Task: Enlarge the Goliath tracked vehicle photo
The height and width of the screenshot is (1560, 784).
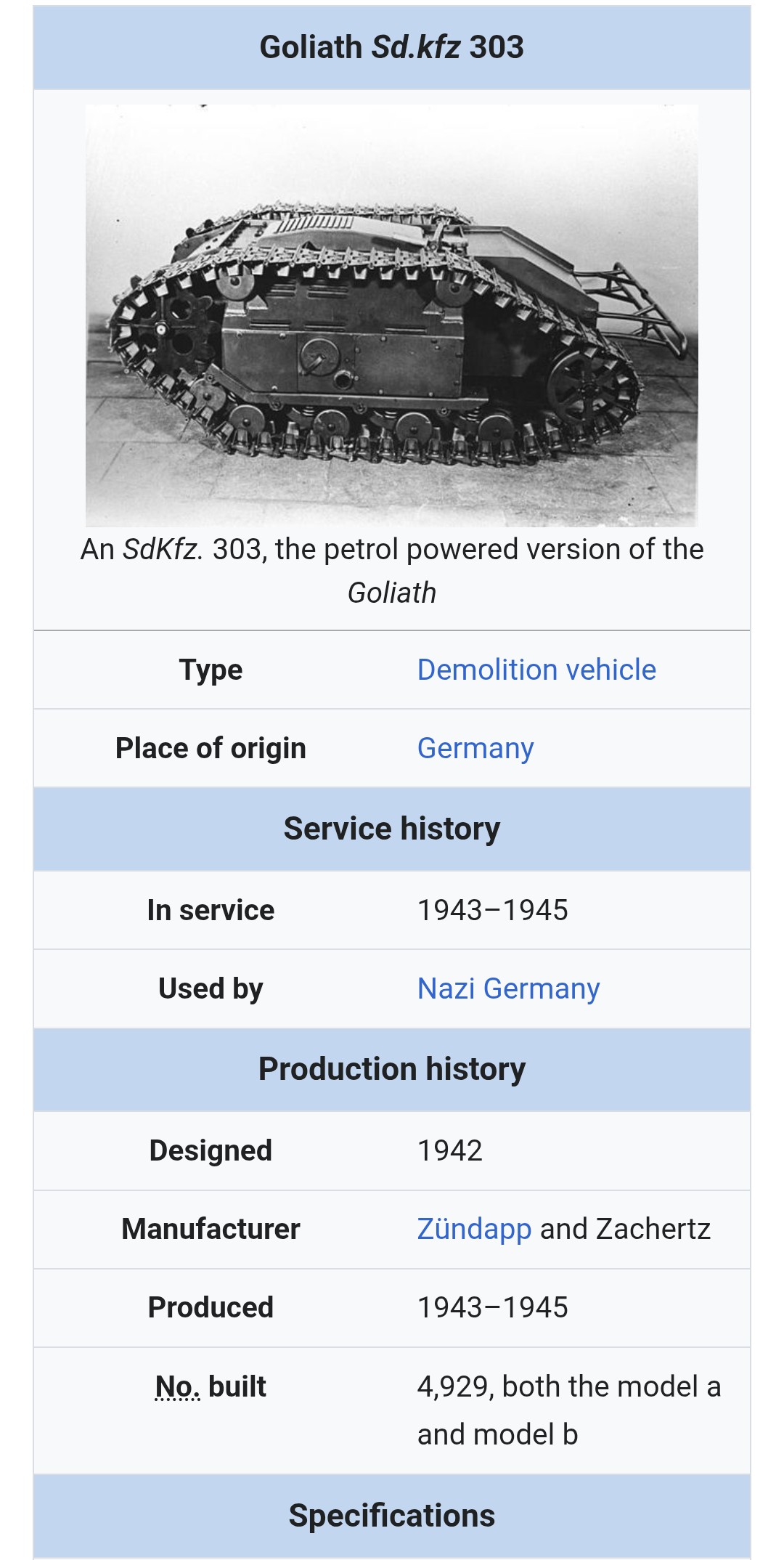Action: [392, 315]
